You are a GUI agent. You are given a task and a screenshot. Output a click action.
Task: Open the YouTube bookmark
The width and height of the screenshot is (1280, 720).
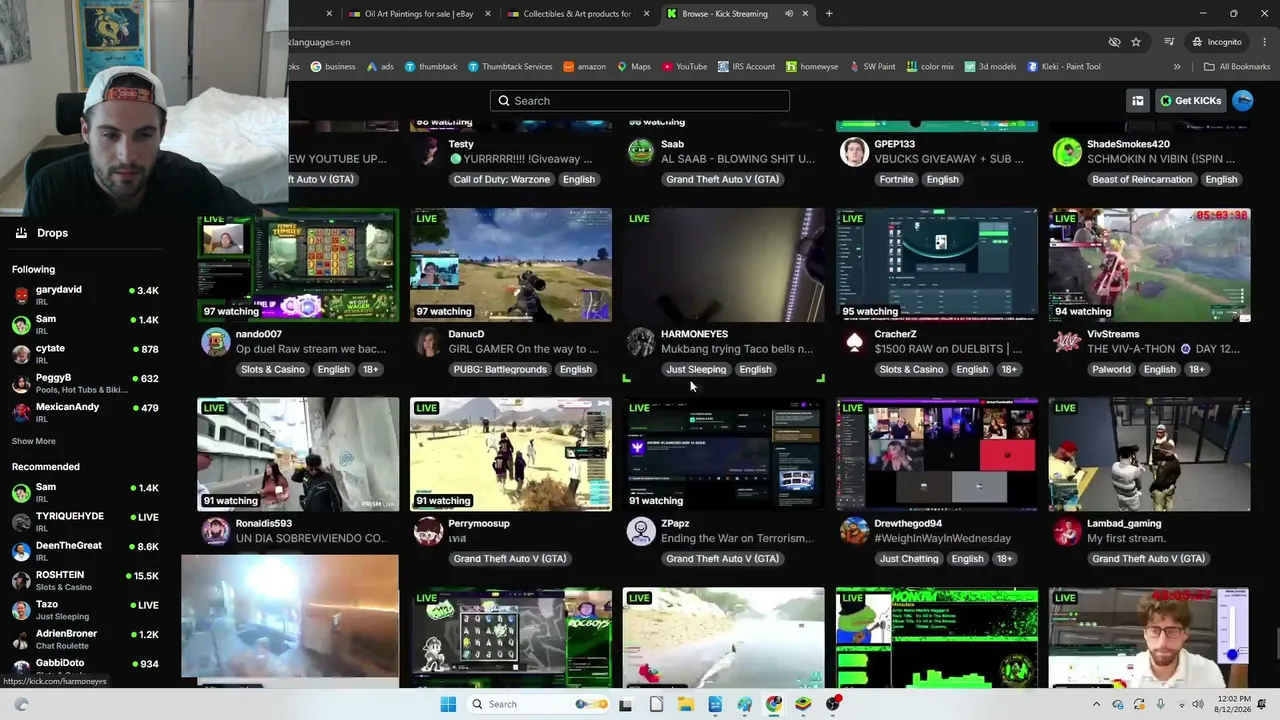684,67
